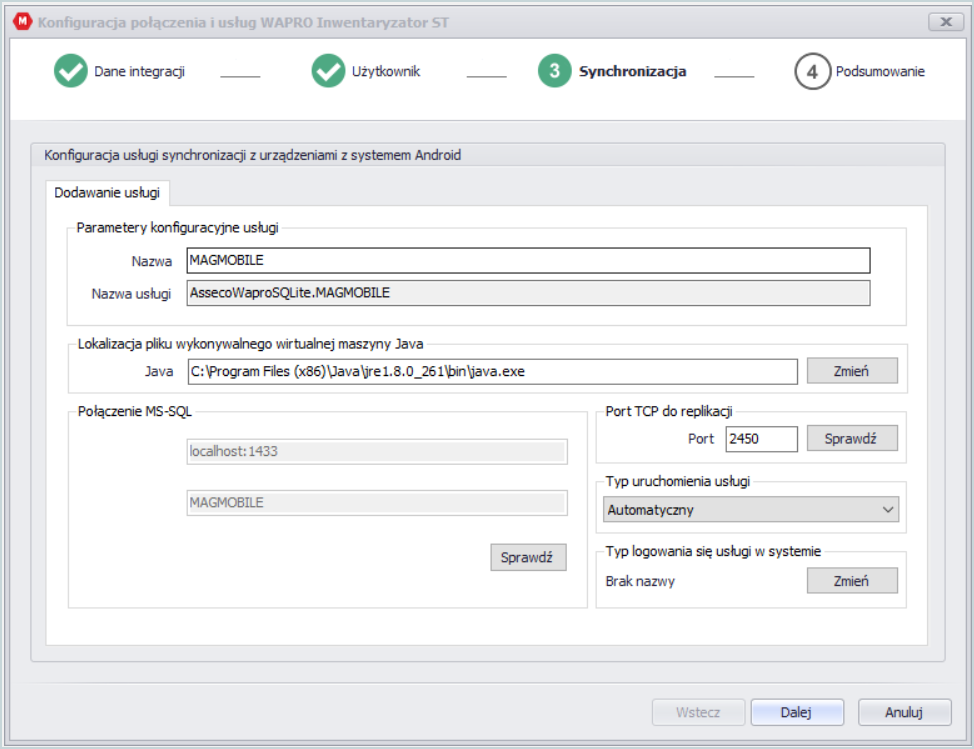Click the Dane integracji green checkmark icon
Image resolution: width=974 pixels, height=749 pixels.
(x=71, y=71)
